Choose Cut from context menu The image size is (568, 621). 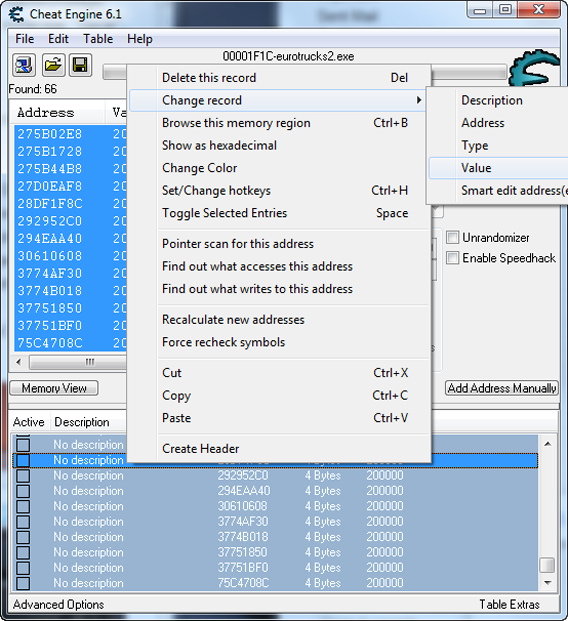coord(279,373)
